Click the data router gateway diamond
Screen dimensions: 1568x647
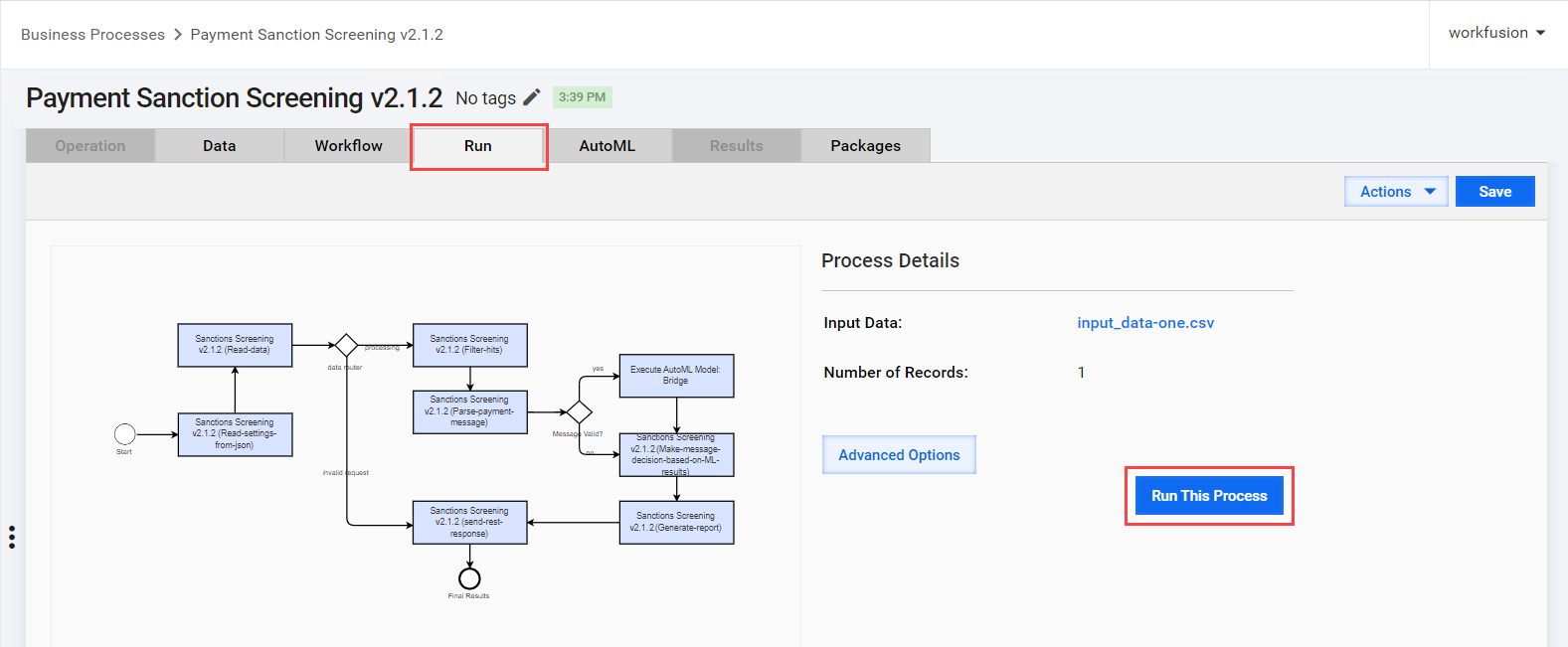coord(346,345)
